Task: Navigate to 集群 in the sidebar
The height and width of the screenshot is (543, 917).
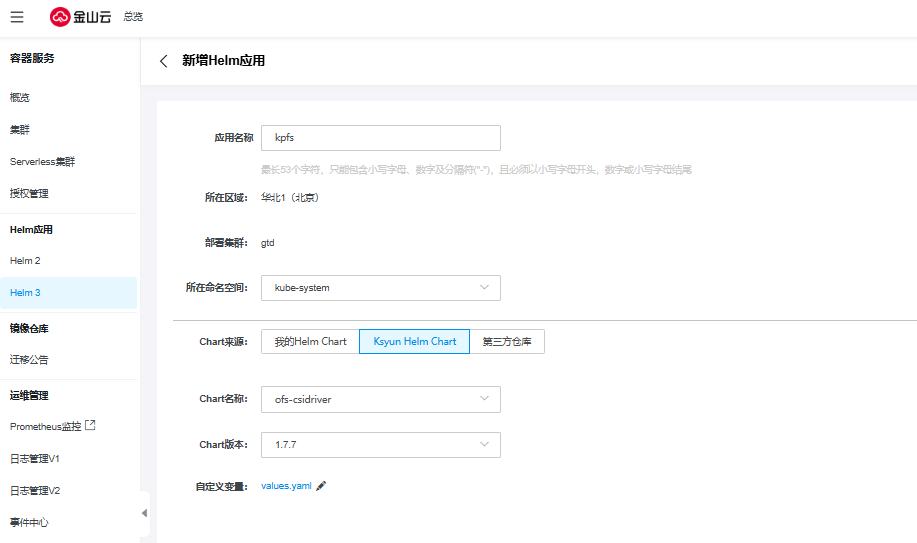Action: (20, 130)
